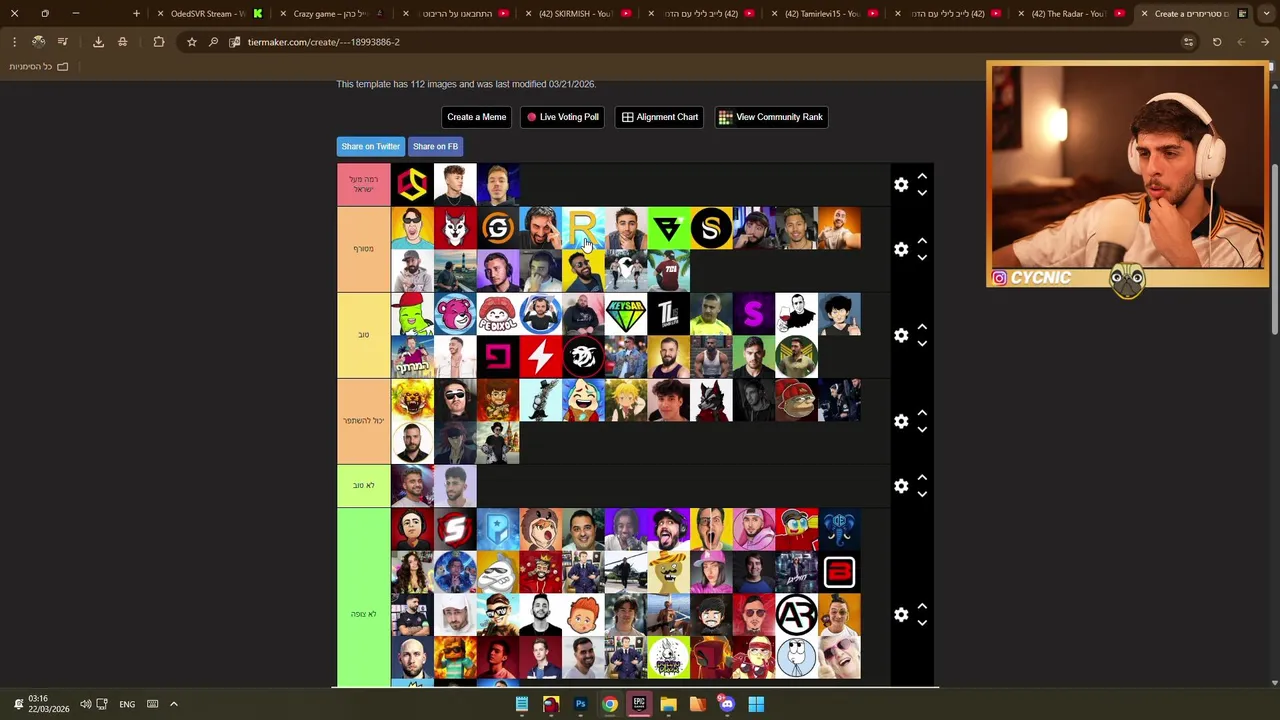Move the 'רמה מעל ישראל' tier up with its arrow
The width and height of the screenshot is (1280, 720).
point(922,177)
